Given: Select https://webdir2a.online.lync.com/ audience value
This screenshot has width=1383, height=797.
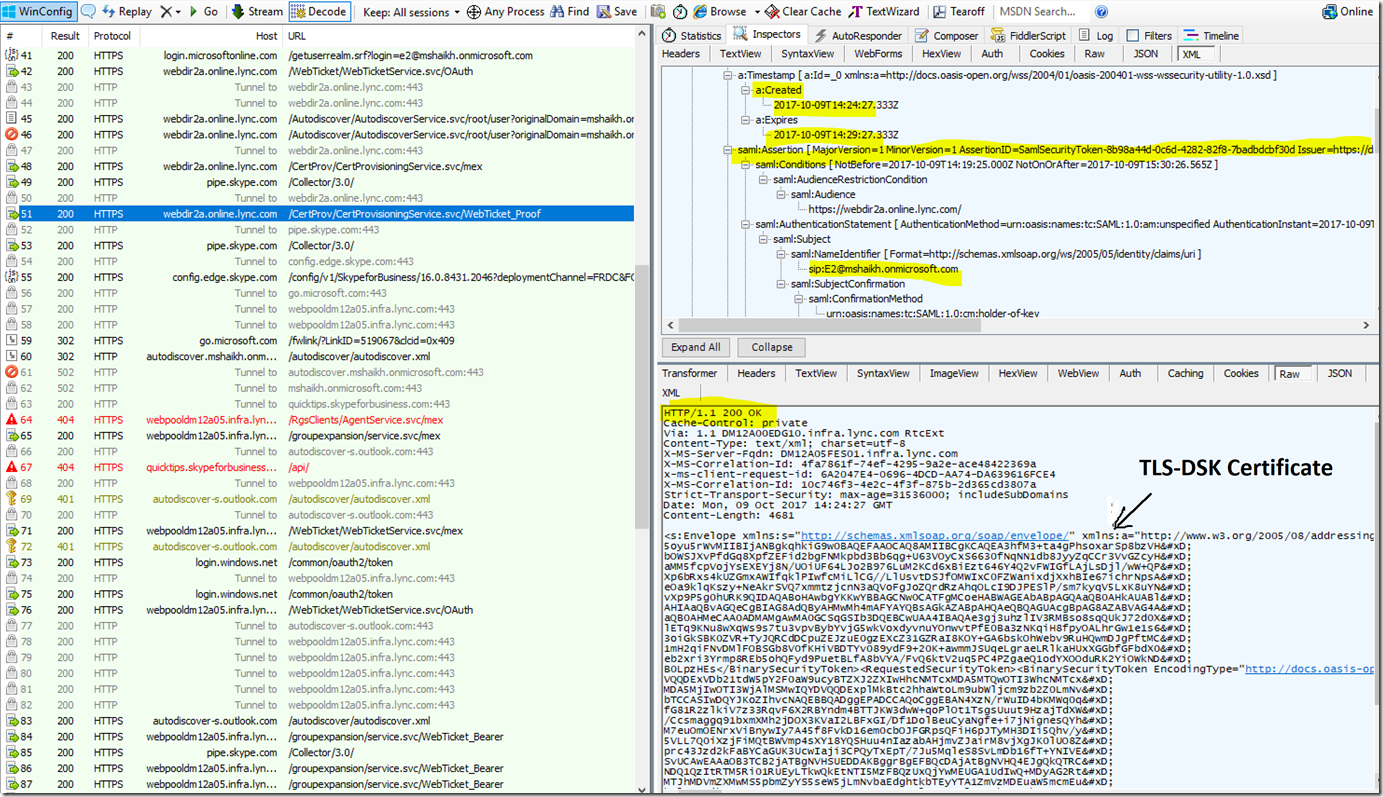Looking at the screenshot, I should tap(885, 210).
